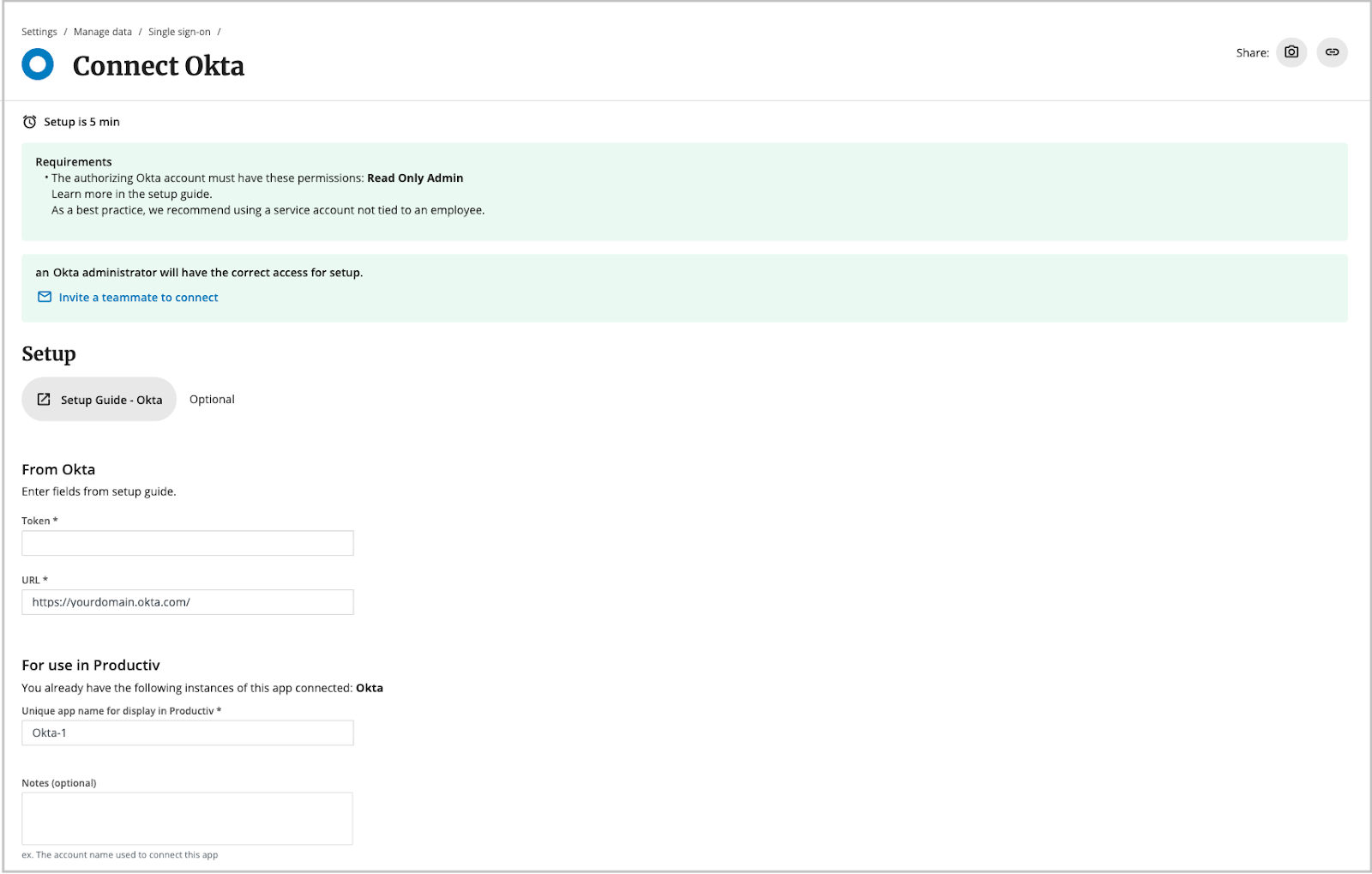Click the 'From Okta' section heading
Viewport: 1372px width, 874px height.
coord(58,470)
